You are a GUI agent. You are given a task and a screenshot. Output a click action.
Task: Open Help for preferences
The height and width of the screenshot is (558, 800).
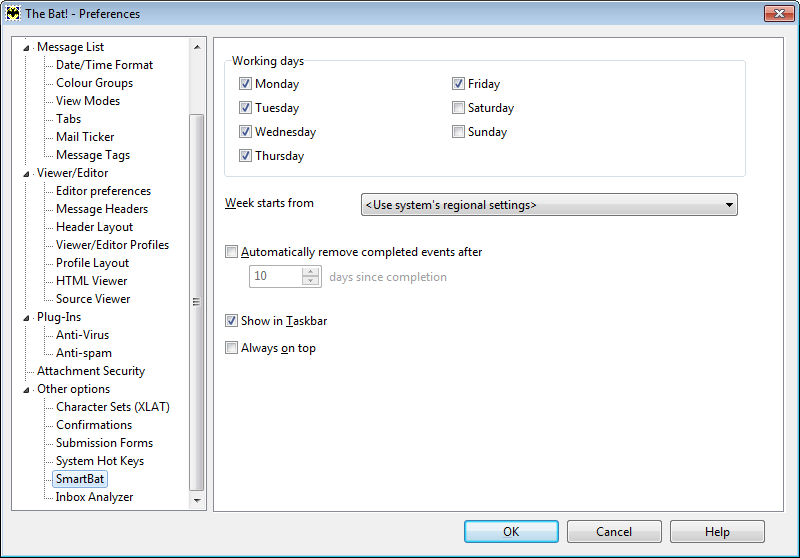[717, 531]
